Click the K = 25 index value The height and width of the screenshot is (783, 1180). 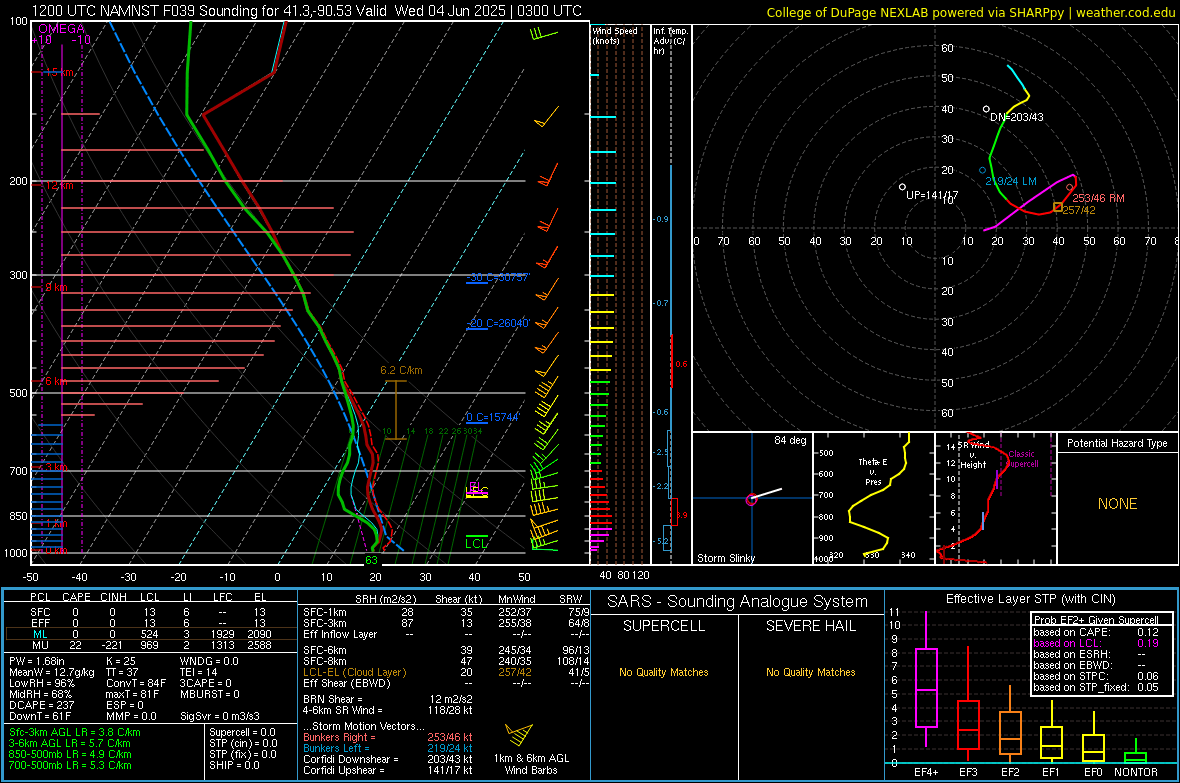point(121,661)
